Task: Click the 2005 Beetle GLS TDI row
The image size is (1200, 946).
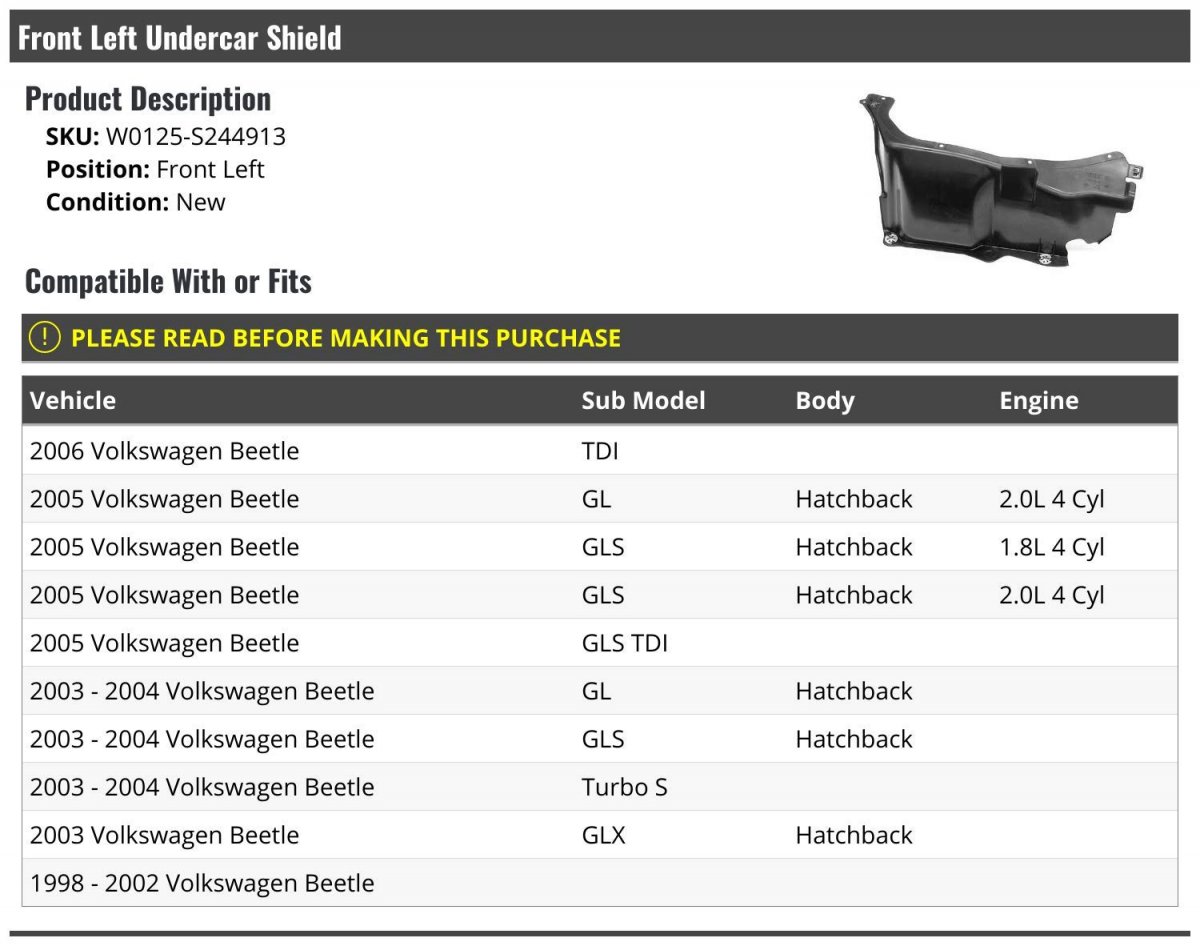Action: [600, 643]
